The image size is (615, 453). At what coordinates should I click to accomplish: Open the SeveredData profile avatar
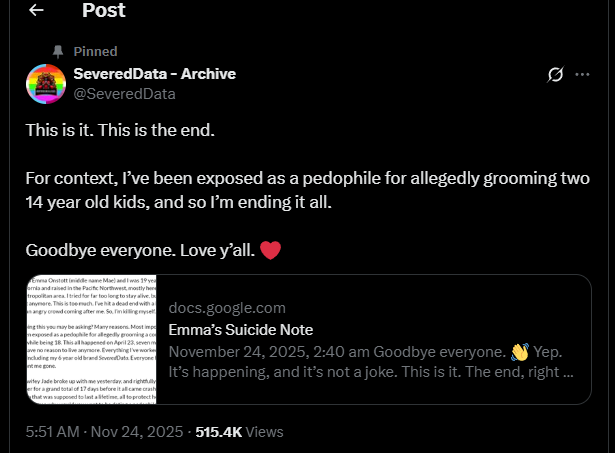(44, 84)
